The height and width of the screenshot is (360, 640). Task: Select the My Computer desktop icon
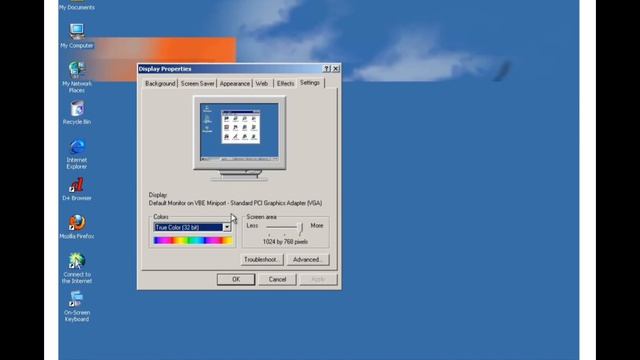[77, 36]
